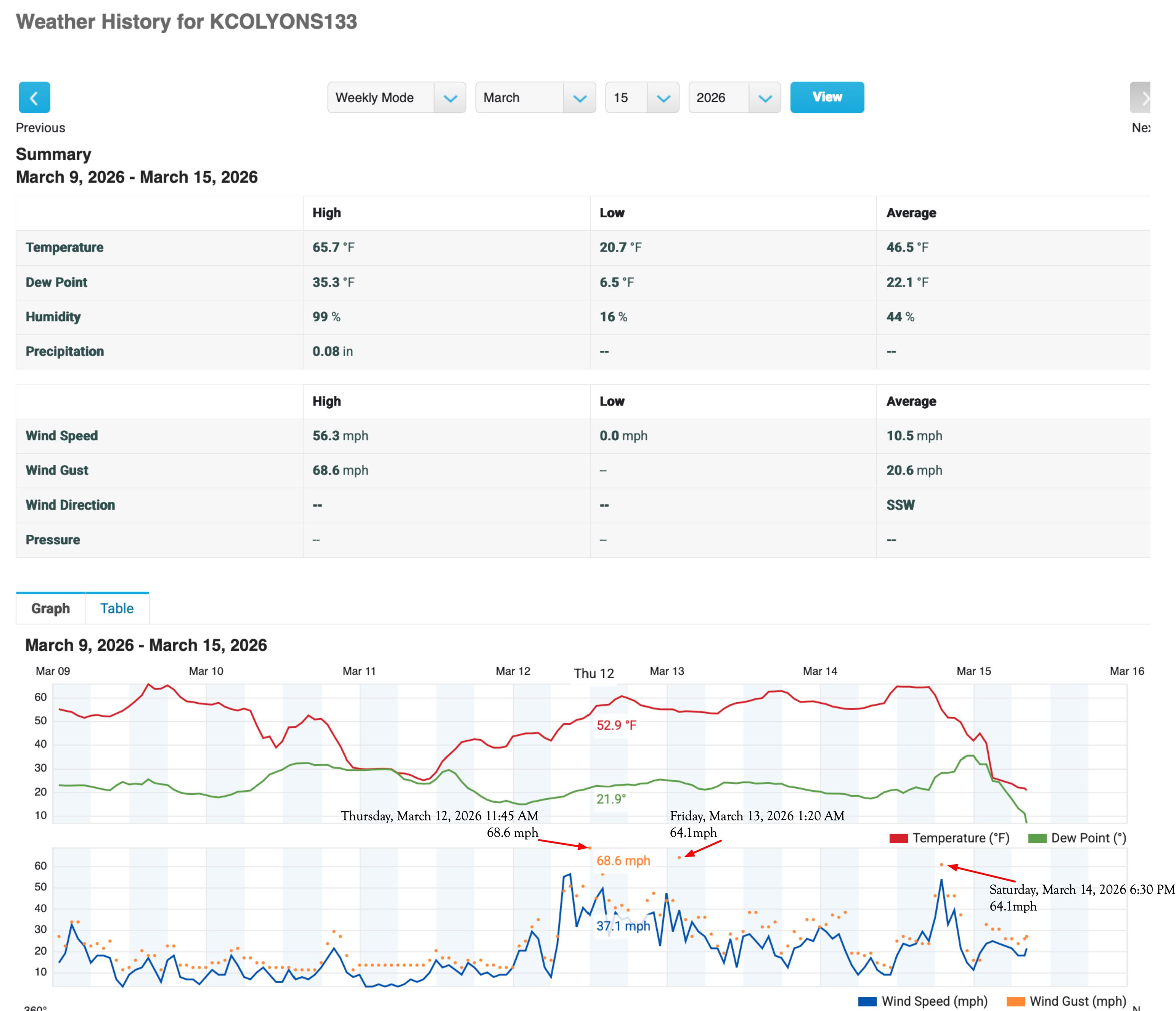This screenshot has width=1176, height=1011.
Task: Click the Previous week arrow button
Action: (x=34, y=98)
